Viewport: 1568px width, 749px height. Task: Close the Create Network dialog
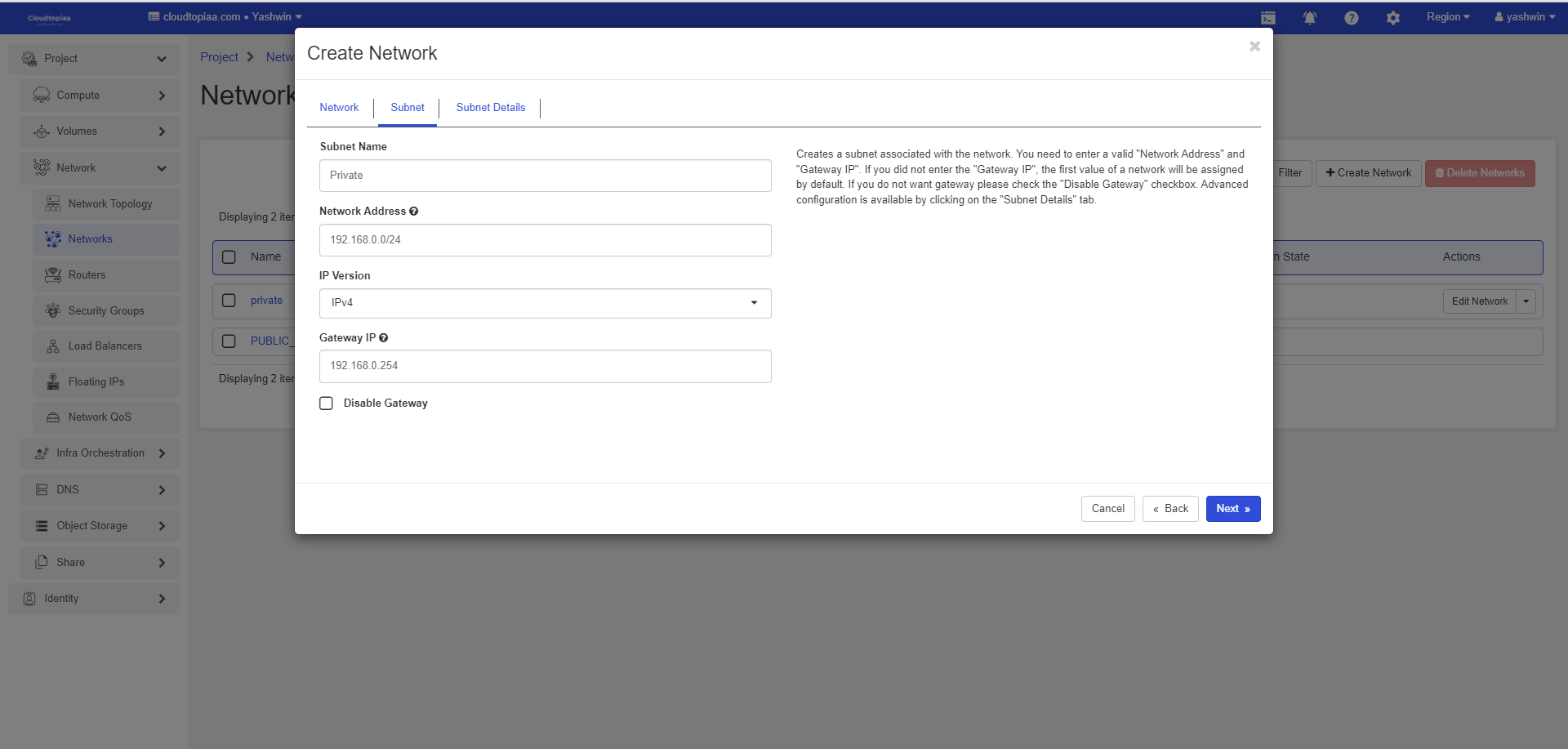[1254, 47]
